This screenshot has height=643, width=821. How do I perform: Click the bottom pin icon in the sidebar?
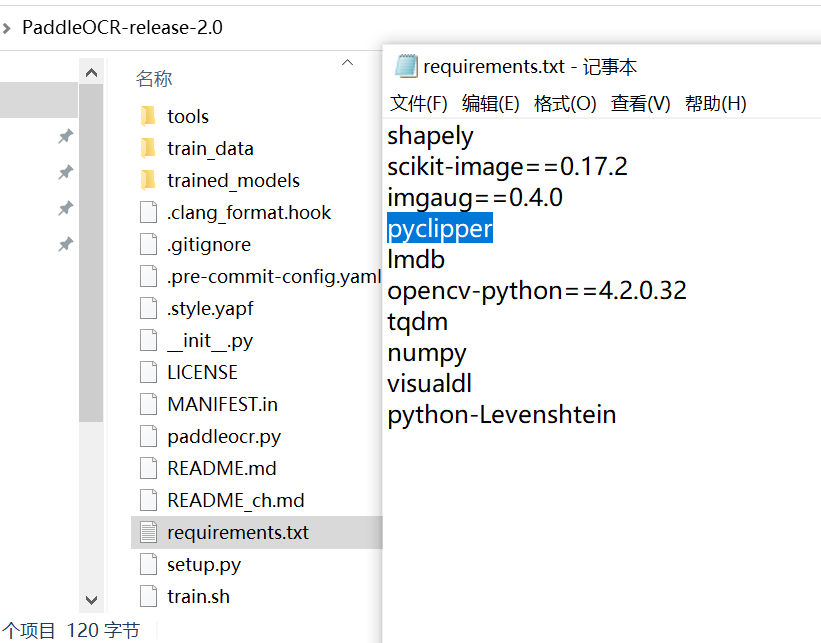65,243
